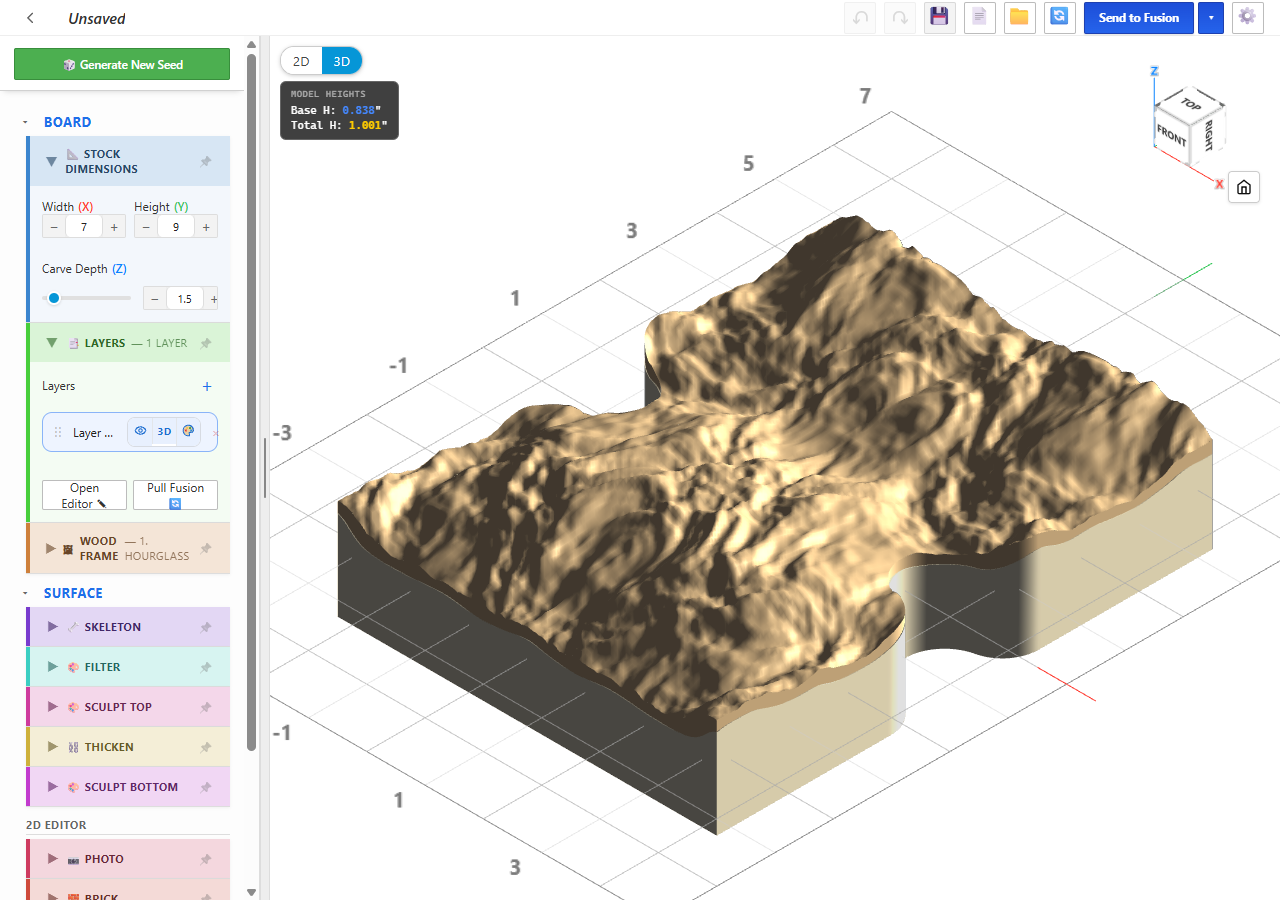
Task: Switch the viewport to 2D mode
Action: (301, 61)
